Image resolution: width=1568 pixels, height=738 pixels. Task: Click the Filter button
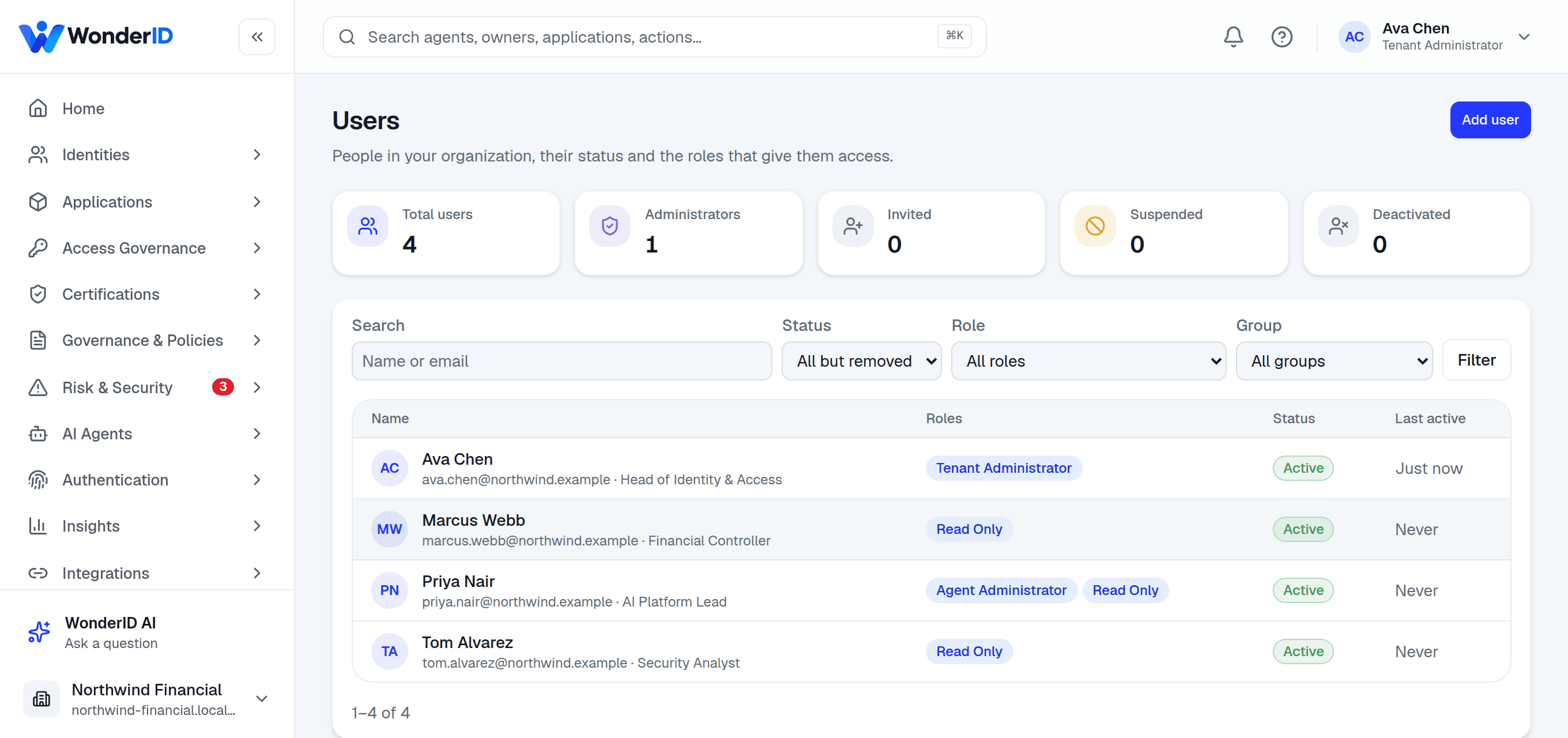click(x=1476, y=360)
